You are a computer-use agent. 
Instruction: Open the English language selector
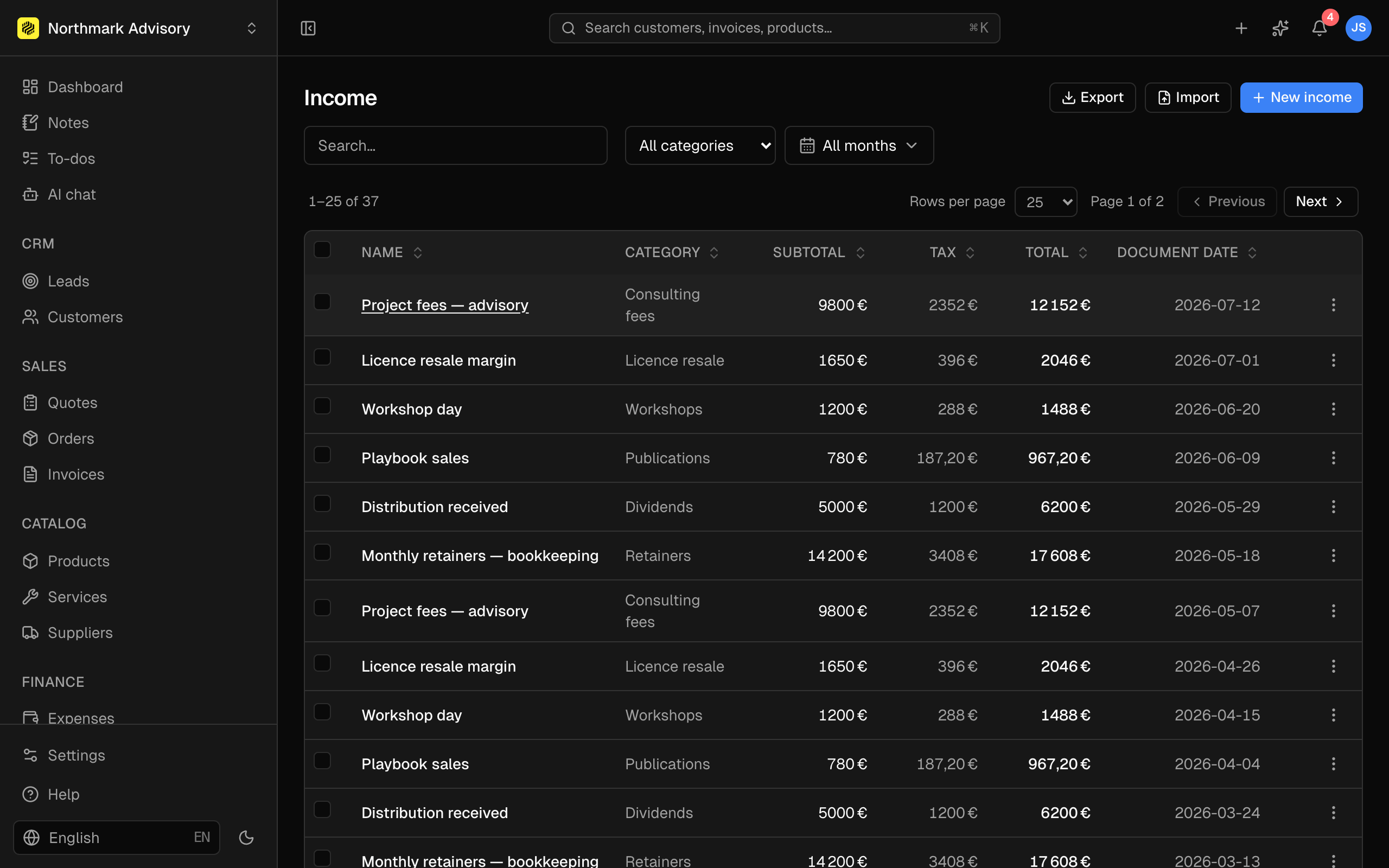click(117, 838)
